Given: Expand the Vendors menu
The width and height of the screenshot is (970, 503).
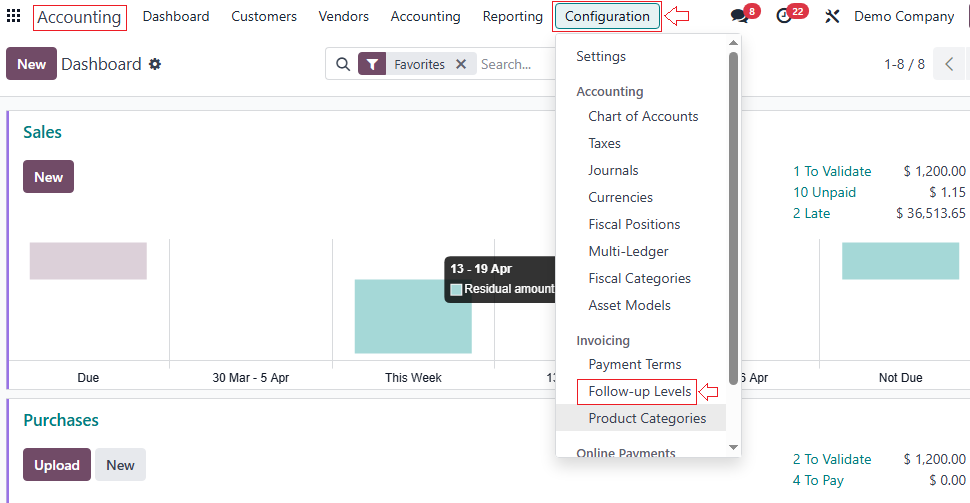Looking at the screenshot, I should point(343,16).
